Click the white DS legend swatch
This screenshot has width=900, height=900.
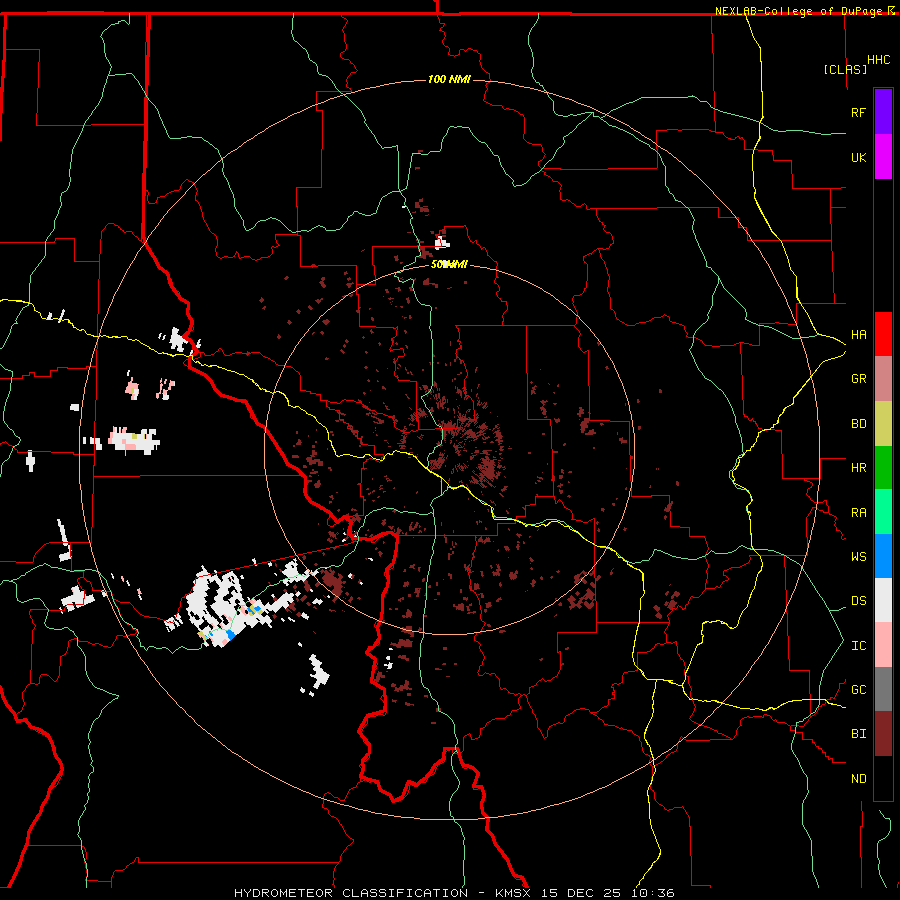pos(883,600)
